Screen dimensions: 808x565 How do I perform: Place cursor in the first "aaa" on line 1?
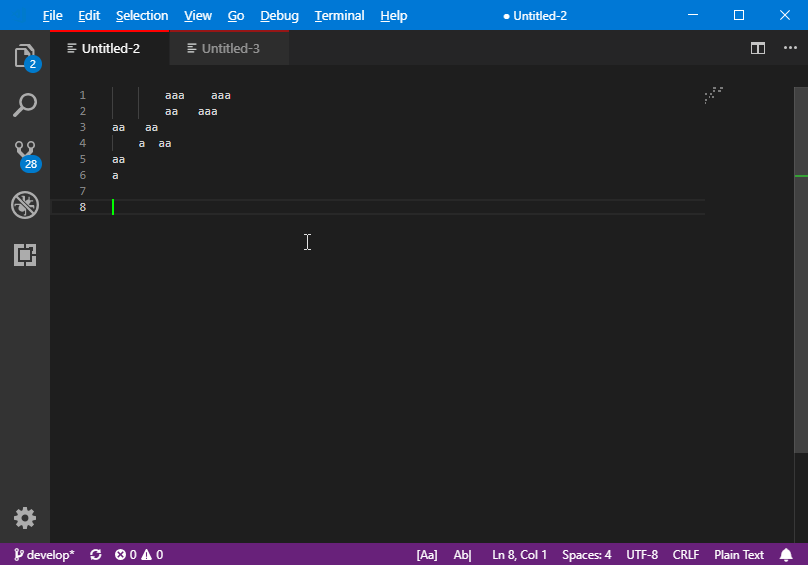click(175, 96)
